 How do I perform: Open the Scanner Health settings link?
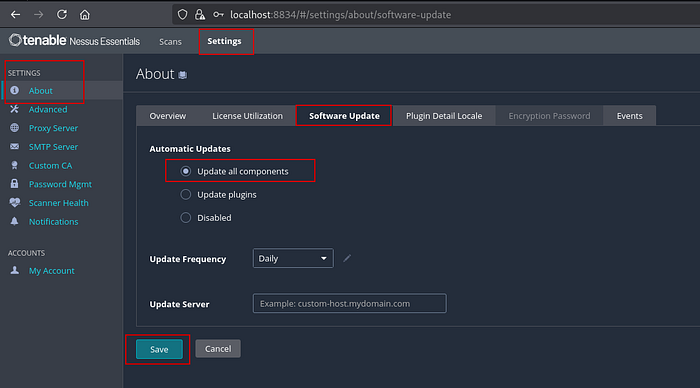[x=58, y=203]
